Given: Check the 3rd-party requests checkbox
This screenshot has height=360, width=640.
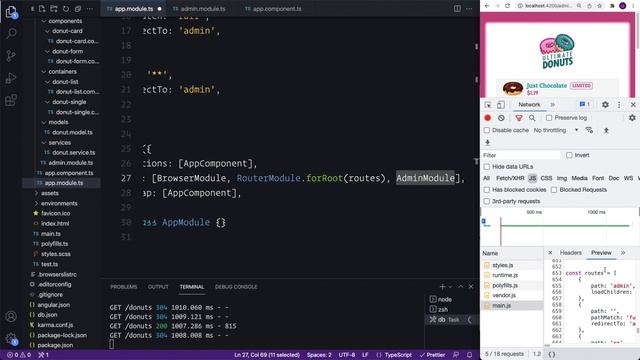Looking at the screenshot, I should 487,201.
